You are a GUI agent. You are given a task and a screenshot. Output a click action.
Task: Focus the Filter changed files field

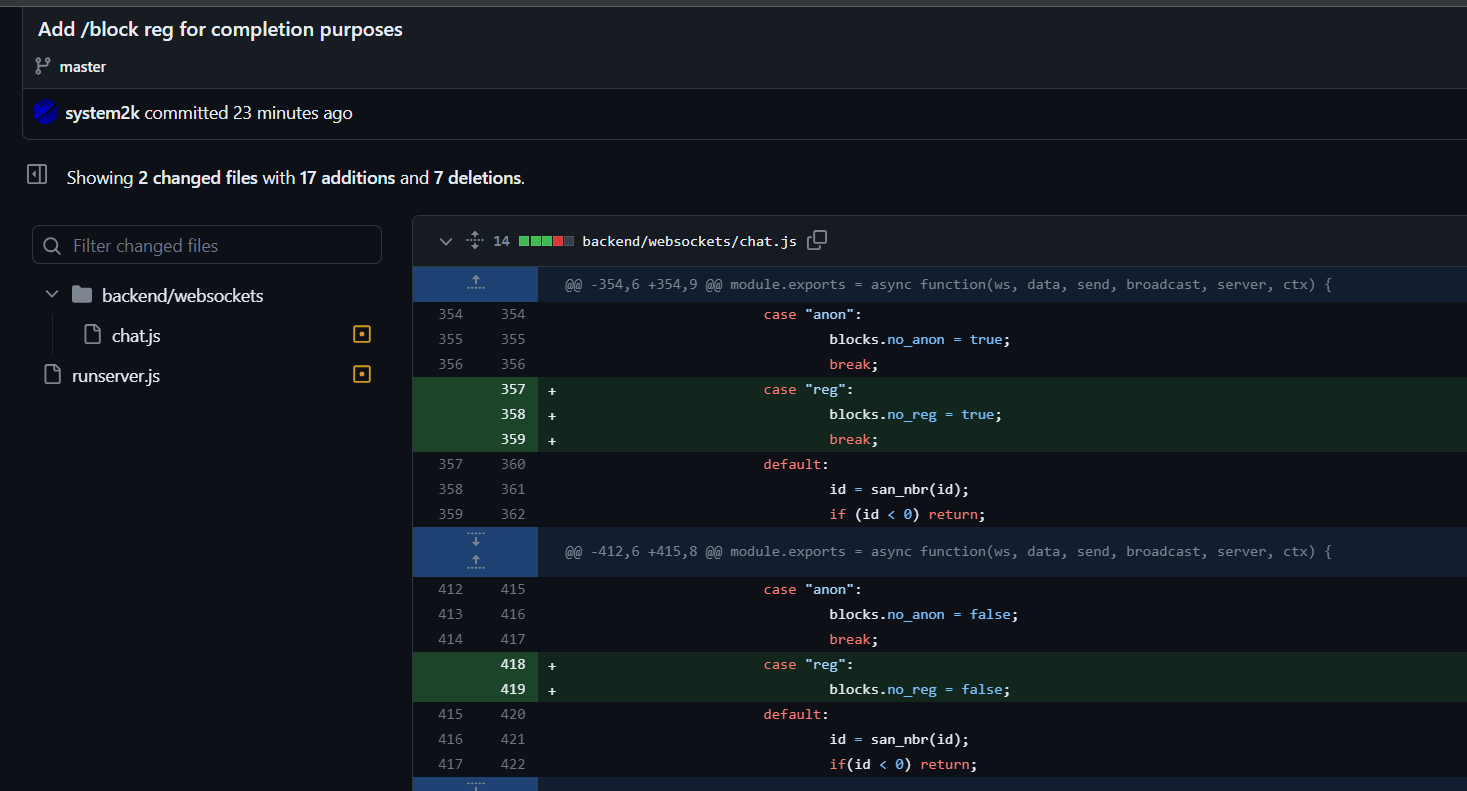tap(220, 245)
